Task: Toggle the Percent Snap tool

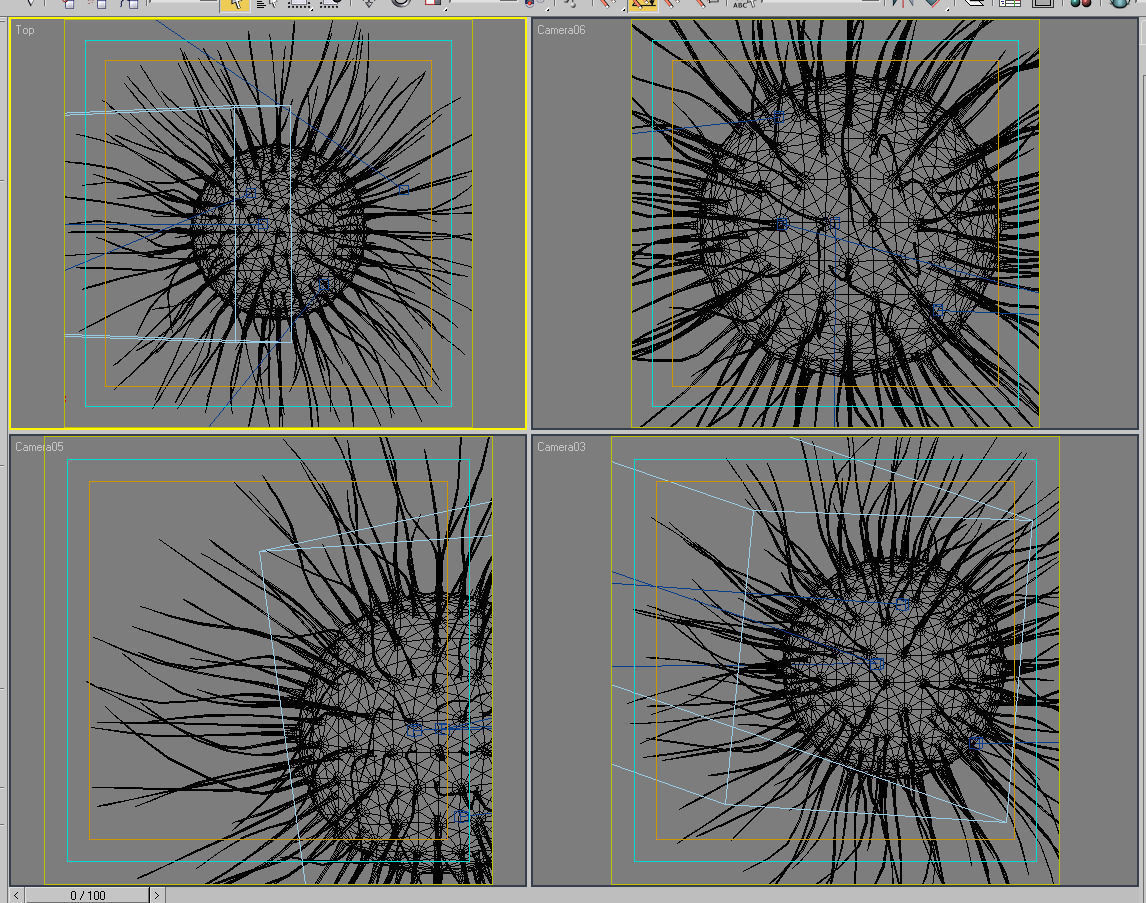Action: [x=673, y=4]
